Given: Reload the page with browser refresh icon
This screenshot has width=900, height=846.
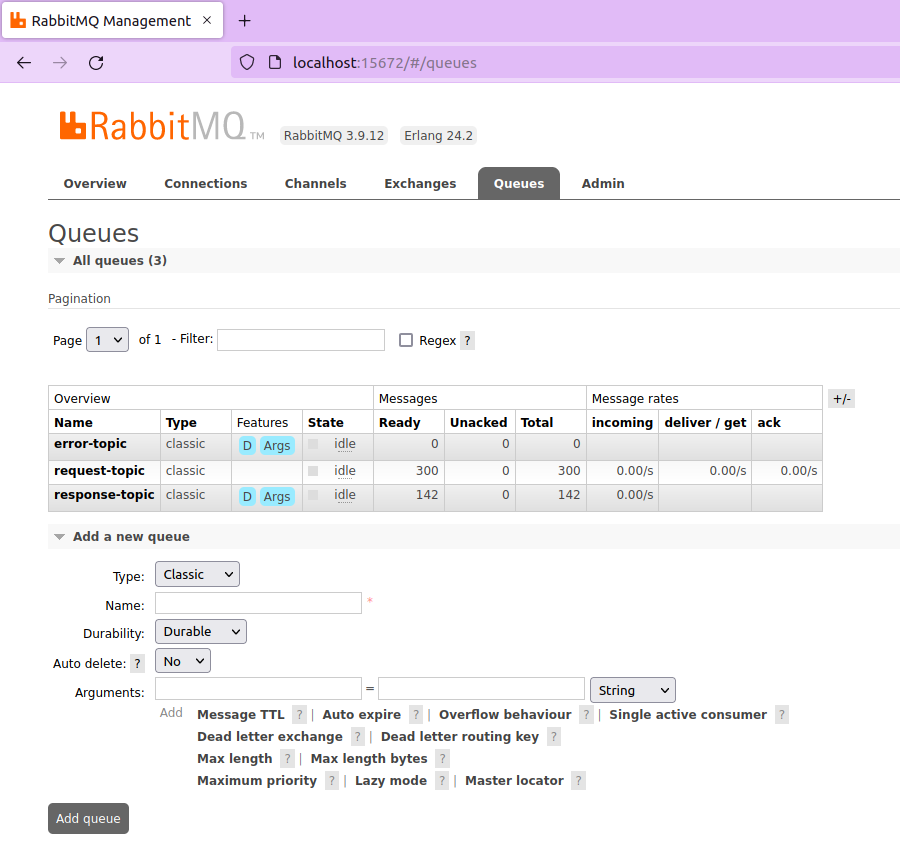Looking at the screenshot, I should coord(96,63).
